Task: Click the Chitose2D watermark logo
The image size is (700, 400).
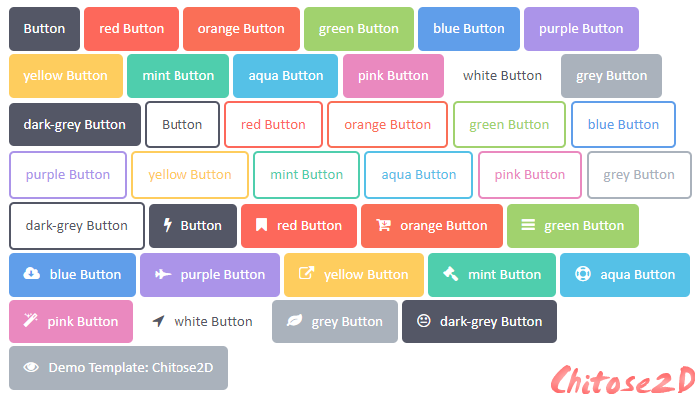Action: [x=623, y=380]
